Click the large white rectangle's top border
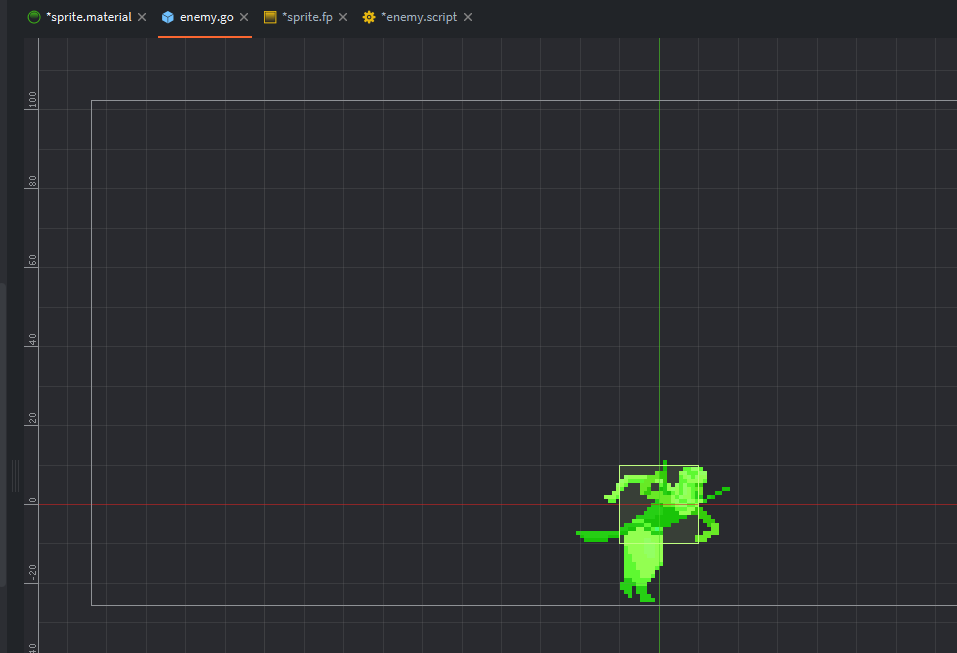Viewport: 957px width, 653px height. click(x=400, y=100)
